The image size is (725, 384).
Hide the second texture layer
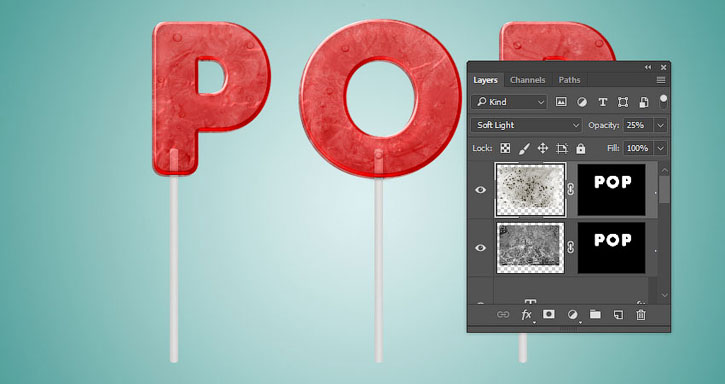coord(480,248)
